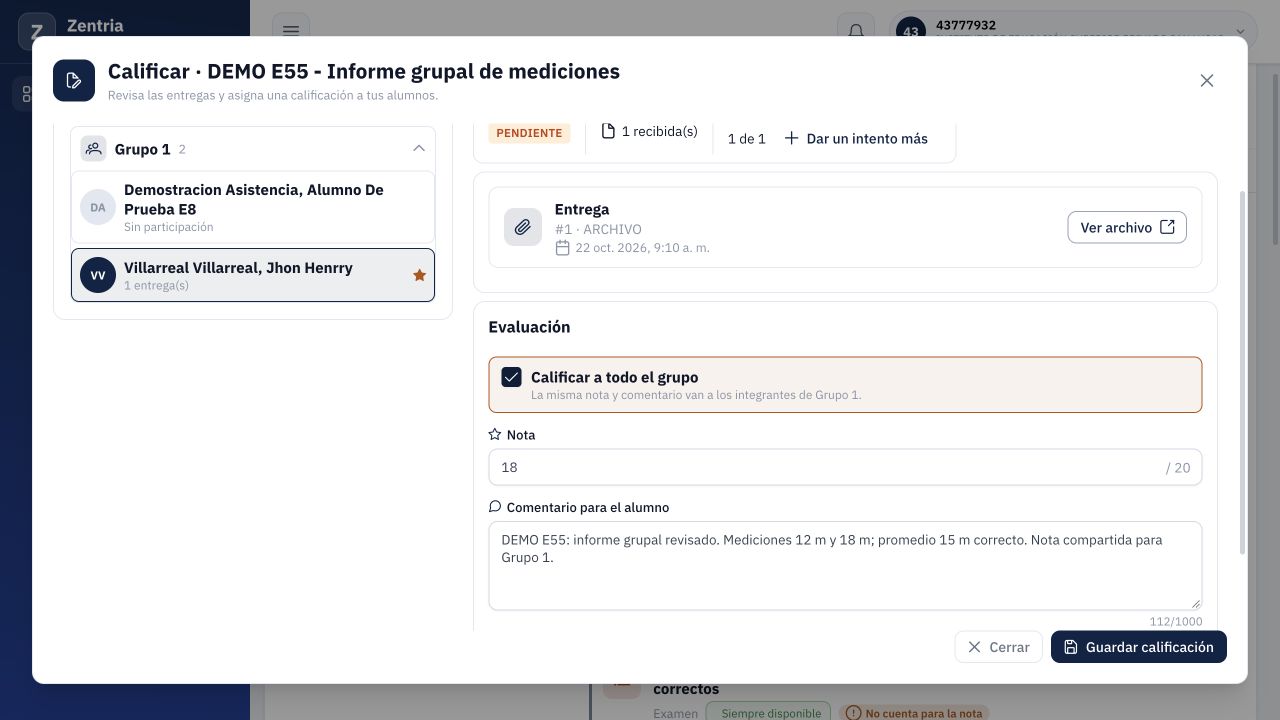Select student Demostracion Asistencia, Alumno De Prueba E8
The image size is (1280, 720).
[x=253, y=208]
